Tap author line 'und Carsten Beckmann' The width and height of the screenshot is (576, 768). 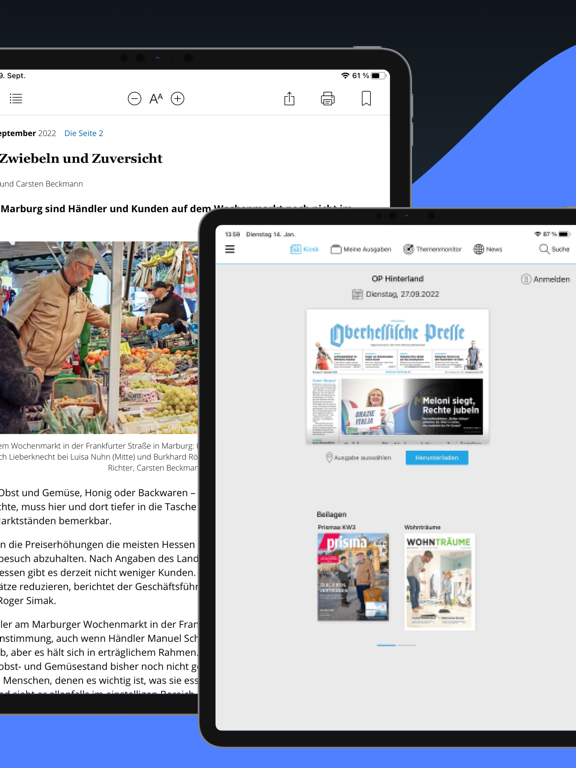(x=42, y=184)
